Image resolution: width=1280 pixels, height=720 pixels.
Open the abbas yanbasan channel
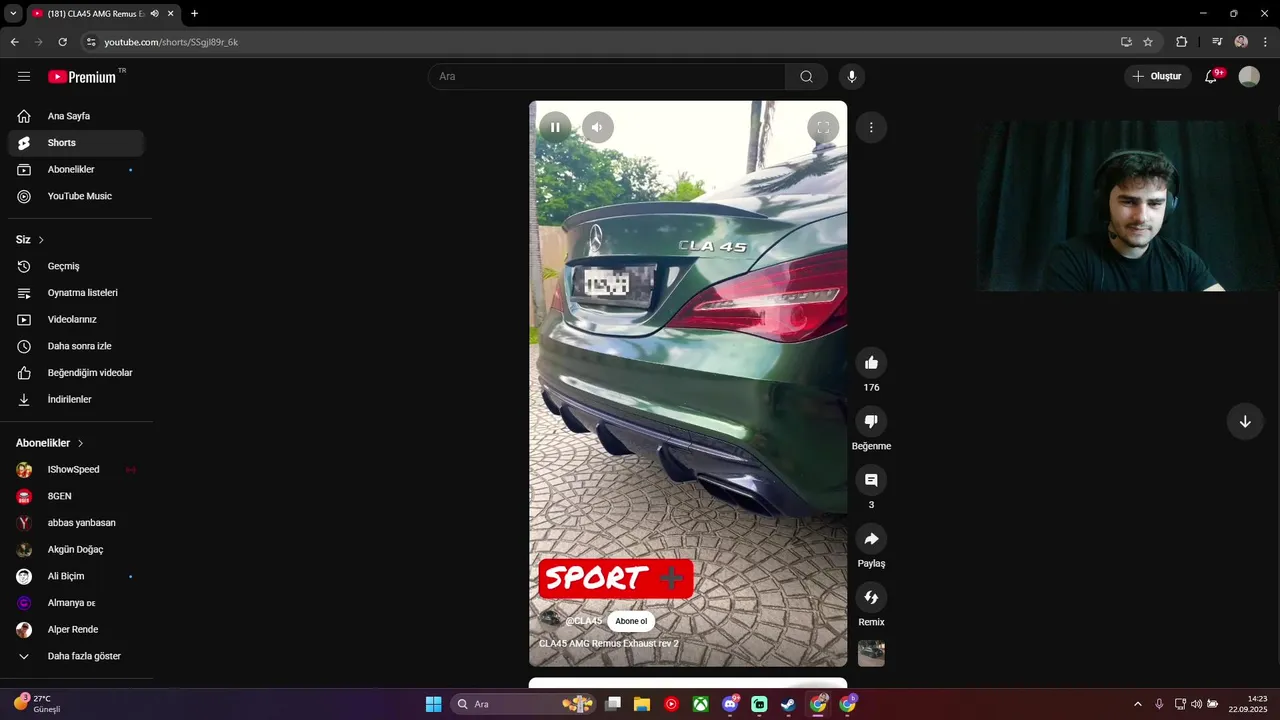pyautogui.click(x=76, y=523)
